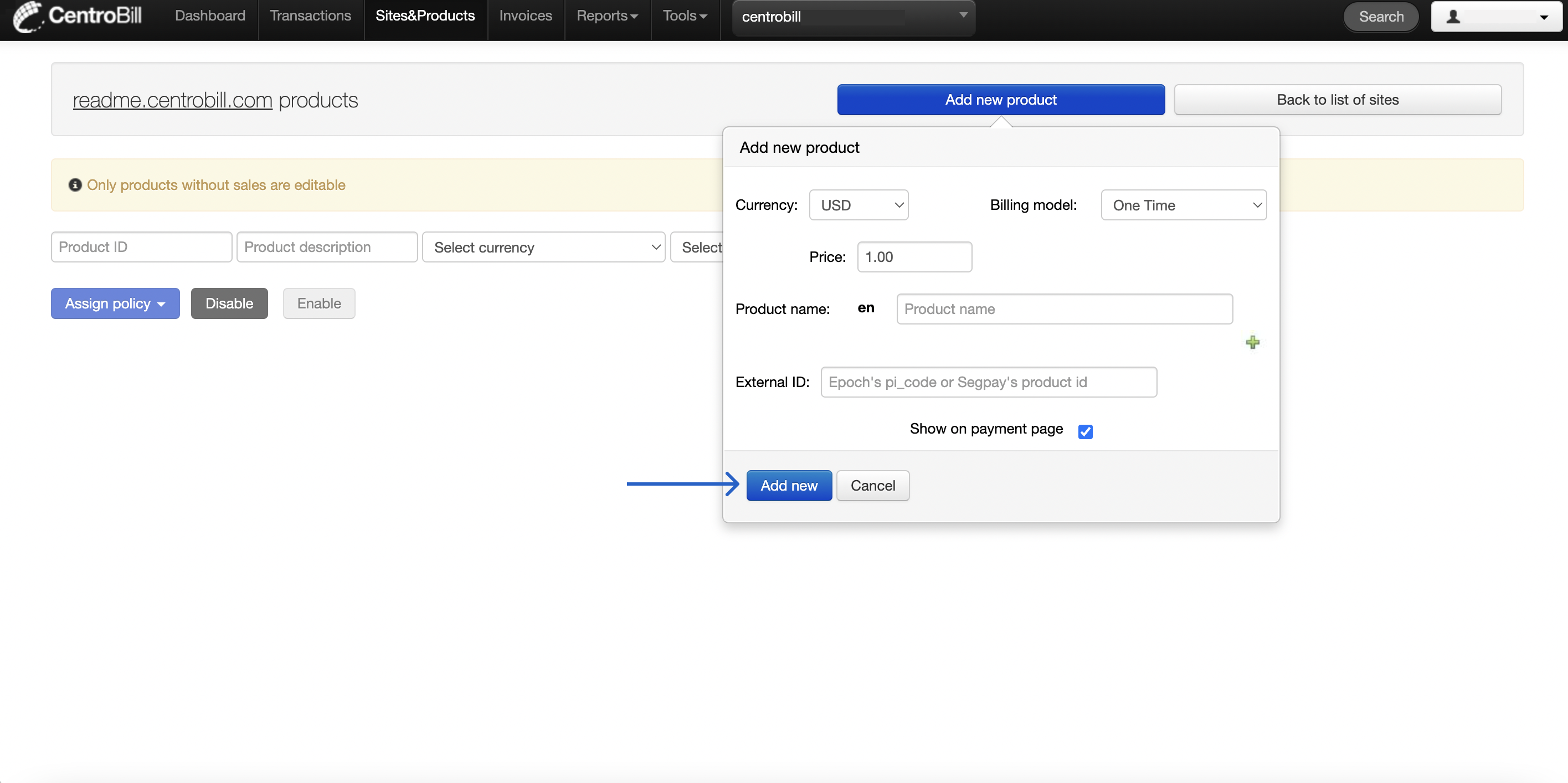Expand the Assign policy dropdown button

click(115, 303)
